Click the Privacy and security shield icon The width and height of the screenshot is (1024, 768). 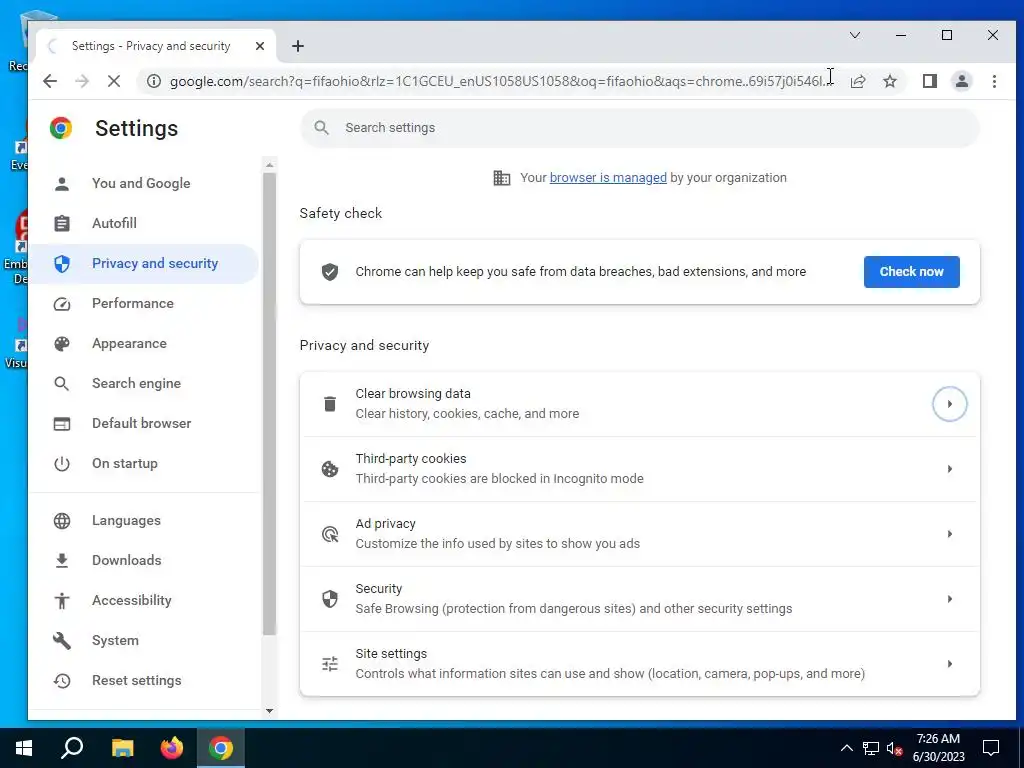(62, 263)
